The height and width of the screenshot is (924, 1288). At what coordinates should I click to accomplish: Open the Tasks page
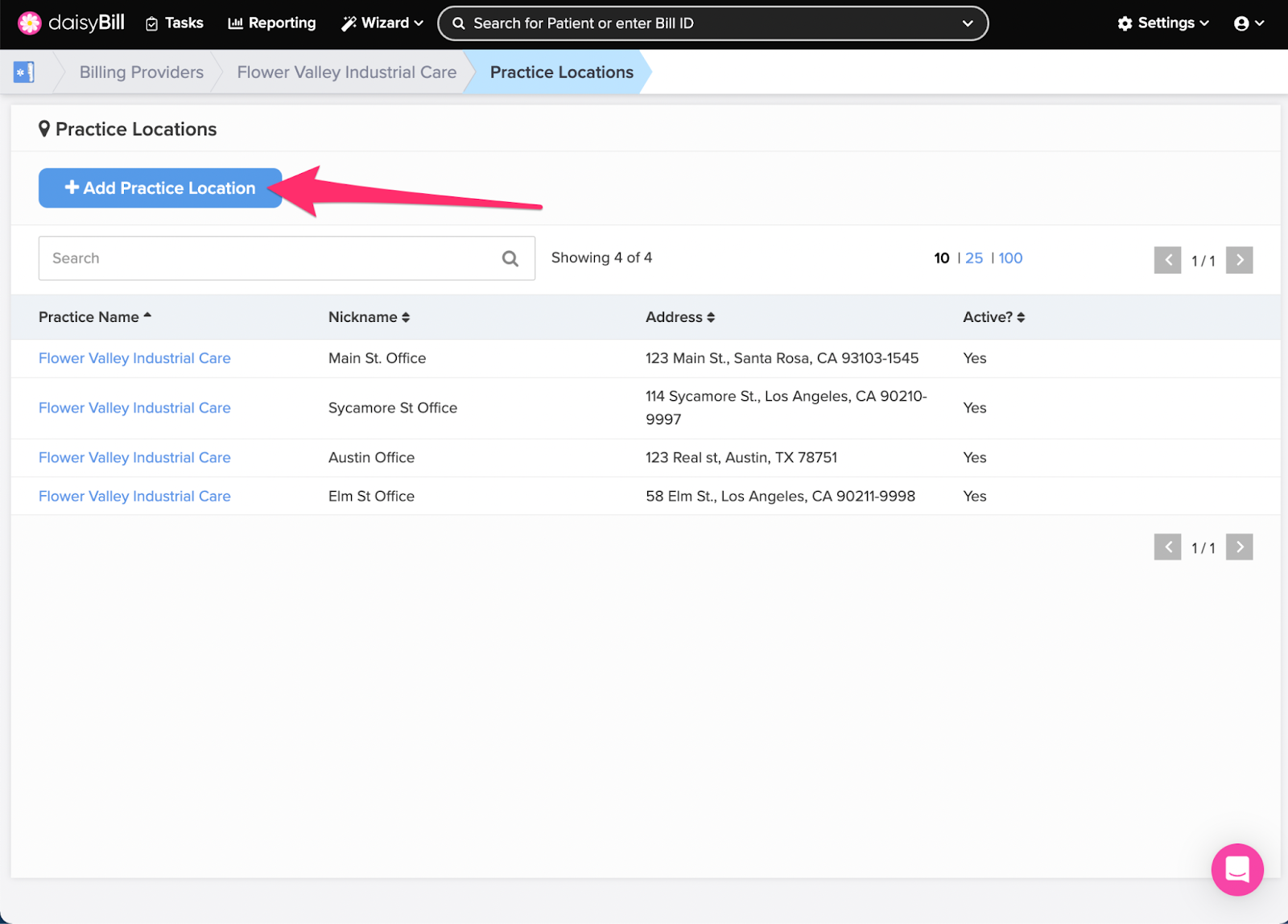point(174,23)
